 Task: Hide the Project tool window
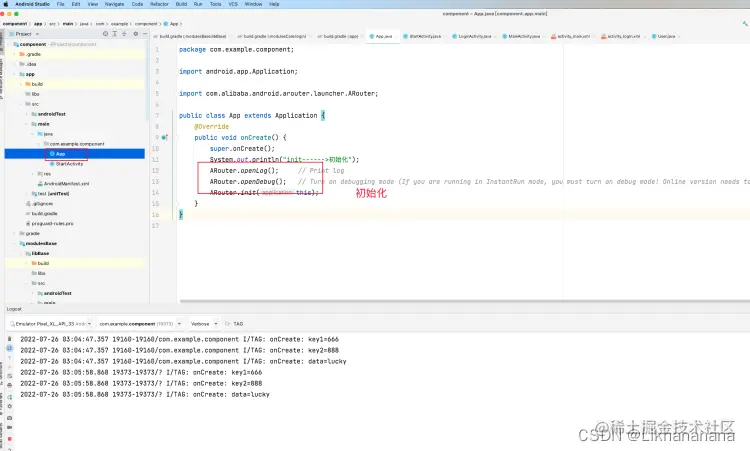[x=144, y=34]
